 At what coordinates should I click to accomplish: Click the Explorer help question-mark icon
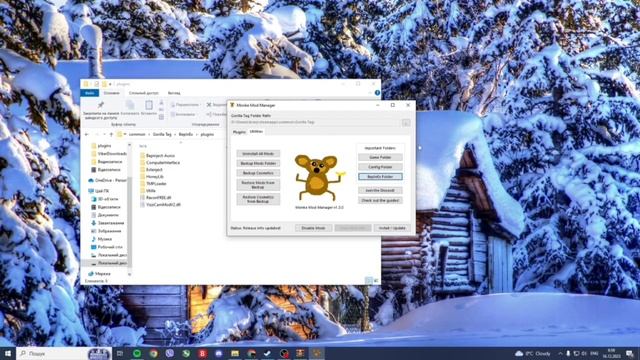coord(377,93)
